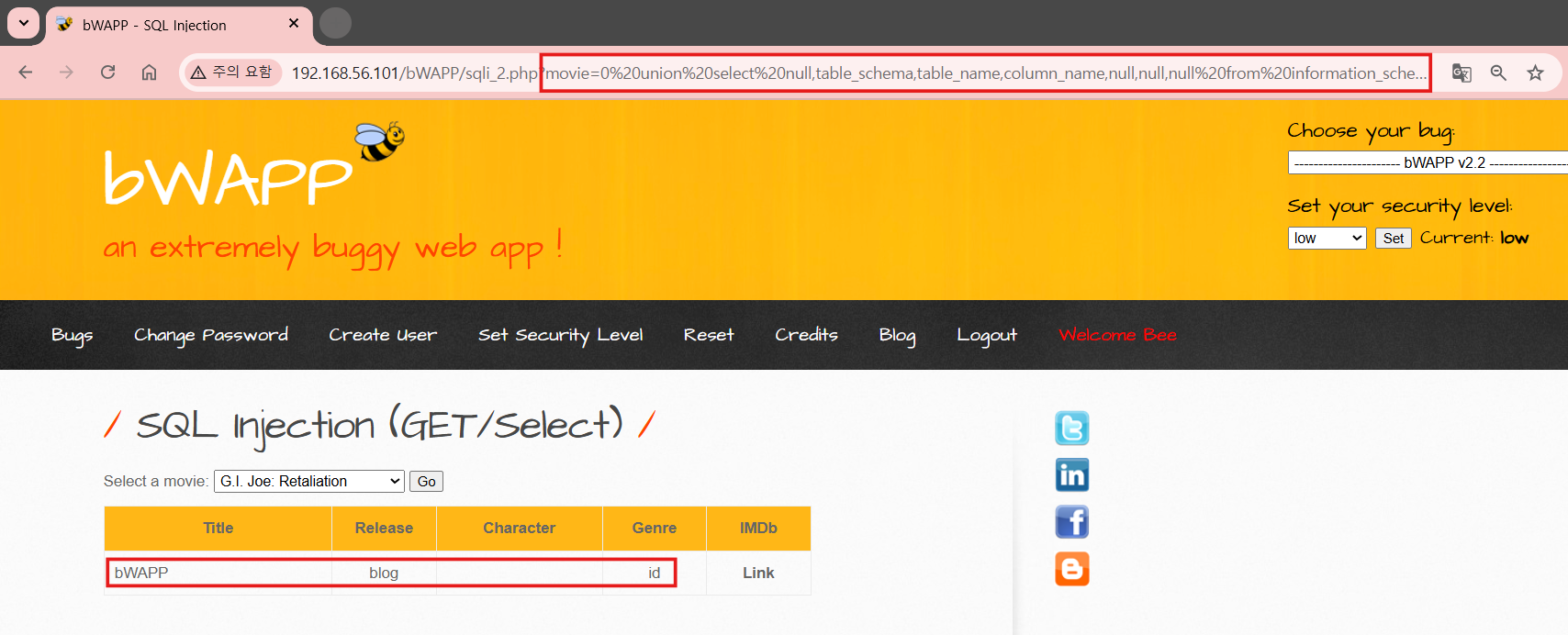Open the tab search dropdown

click(24, 23)
